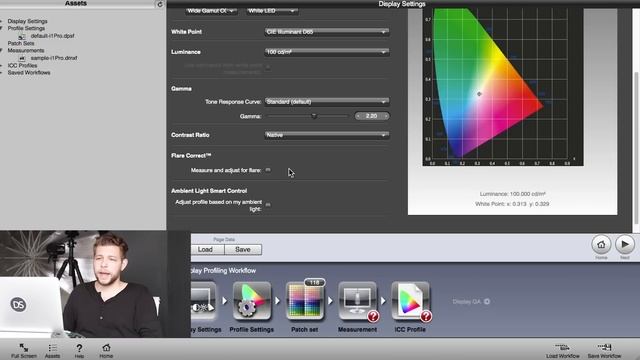Open the Contrast Ratio dropdown
Image resolution: width=640 pixels, height=360 pixels.
(327, 135)
